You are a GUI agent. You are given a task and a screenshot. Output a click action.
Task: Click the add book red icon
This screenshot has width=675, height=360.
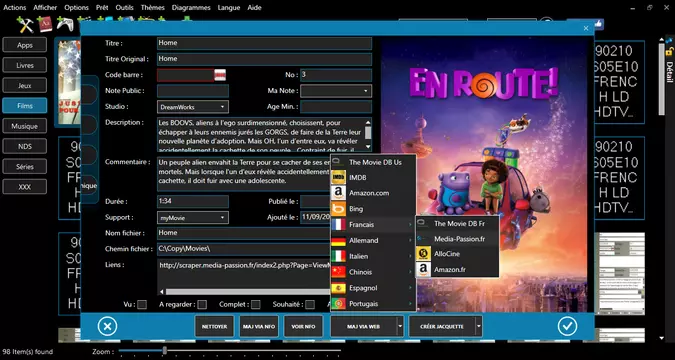[x=44, y=25]
